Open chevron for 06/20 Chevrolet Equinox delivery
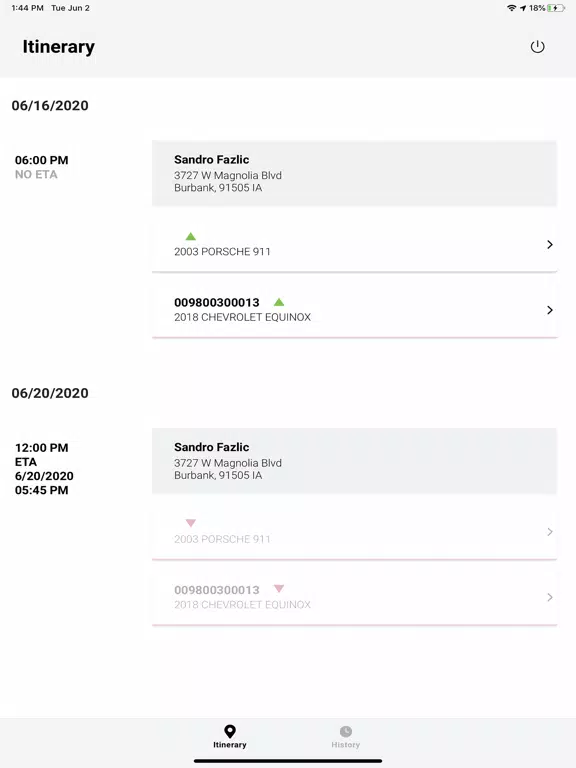The image size is (576, 768). [x=550, y=597]
